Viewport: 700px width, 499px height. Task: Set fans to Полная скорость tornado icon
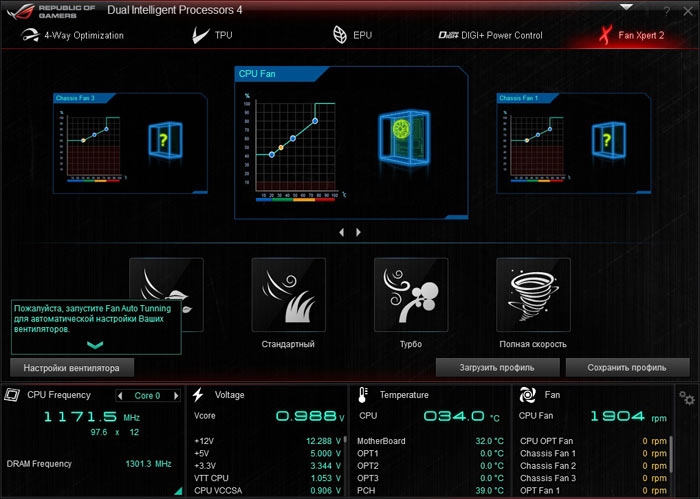pos(533,294)
